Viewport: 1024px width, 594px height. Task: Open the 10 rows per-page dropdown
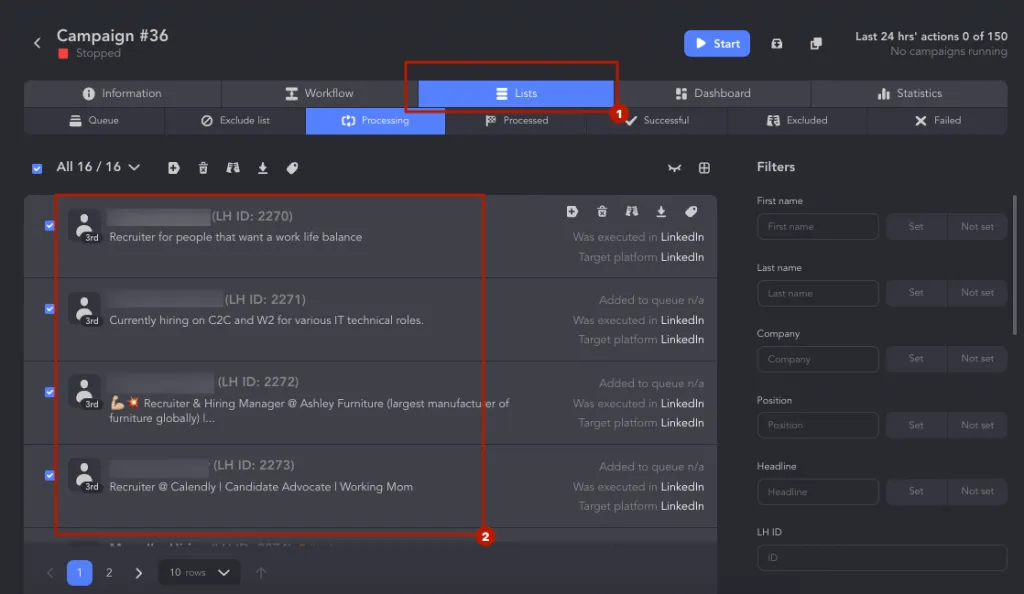199,573
